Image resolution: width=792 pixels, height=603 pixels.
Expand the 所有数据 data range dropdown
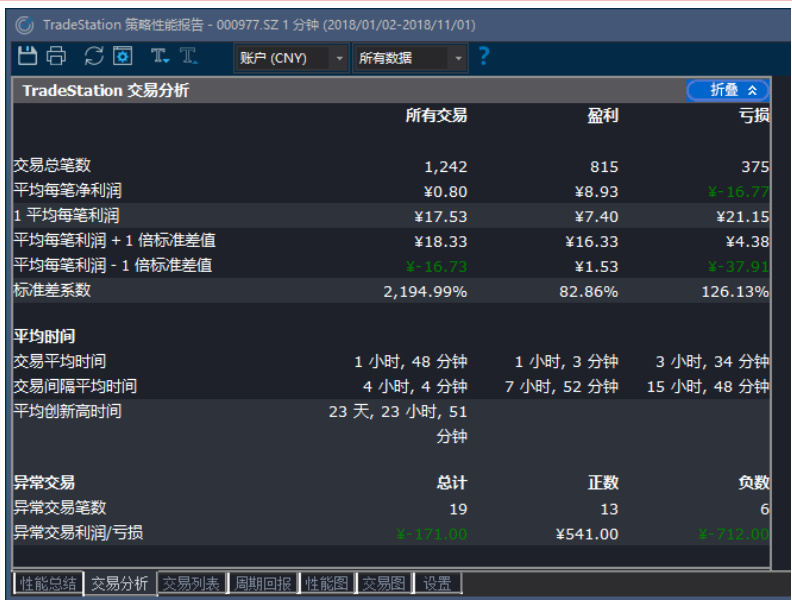[x=411, y=58]
